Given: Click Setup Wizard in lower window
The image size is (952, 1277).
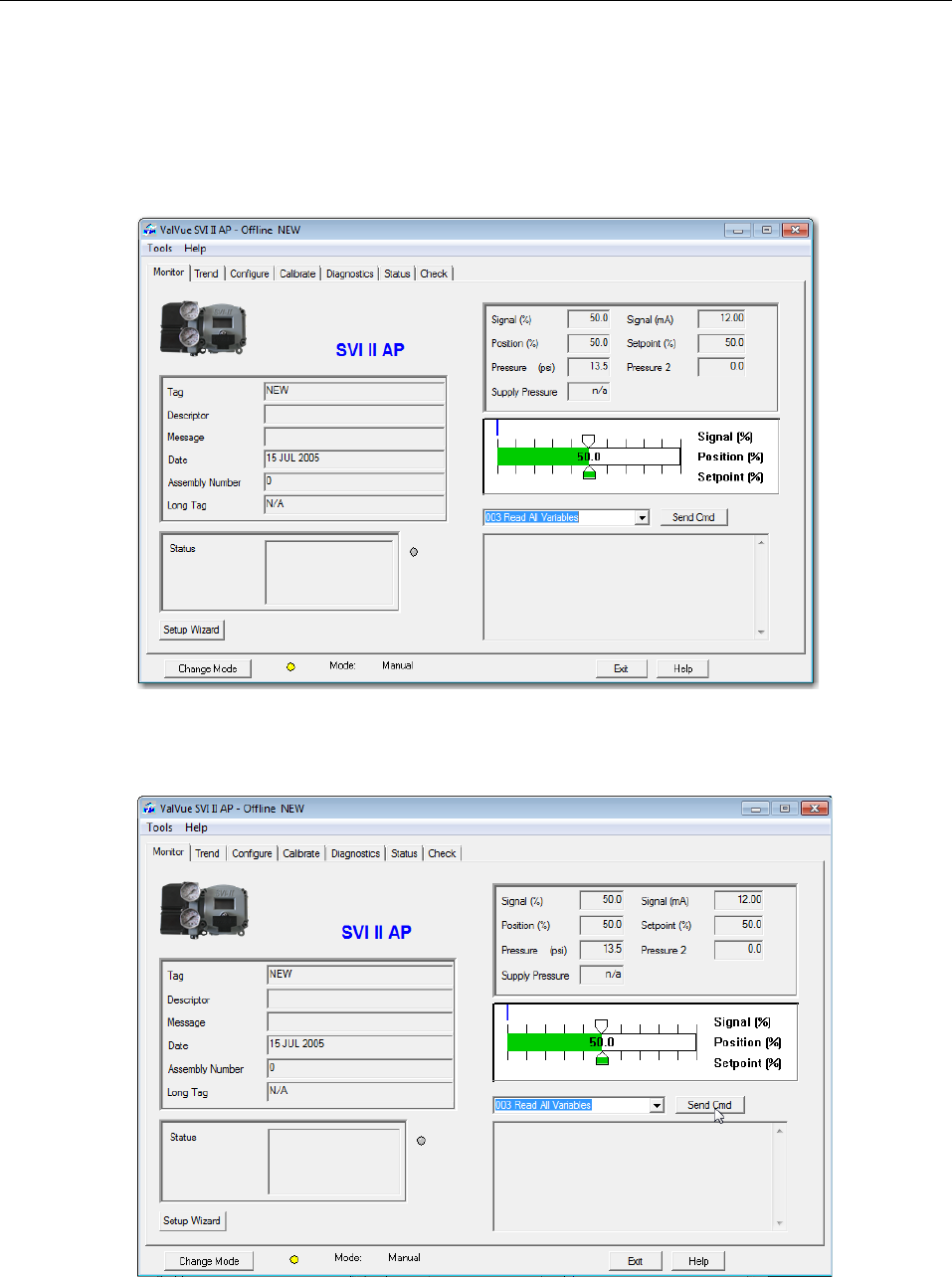Looking at the screenshot, I should (192, 1220).
